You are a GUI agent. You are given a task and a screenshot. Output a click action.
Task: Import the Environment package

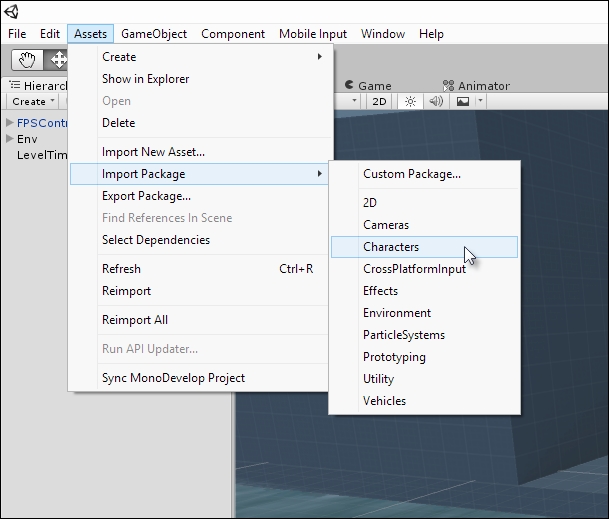[425, 313]
